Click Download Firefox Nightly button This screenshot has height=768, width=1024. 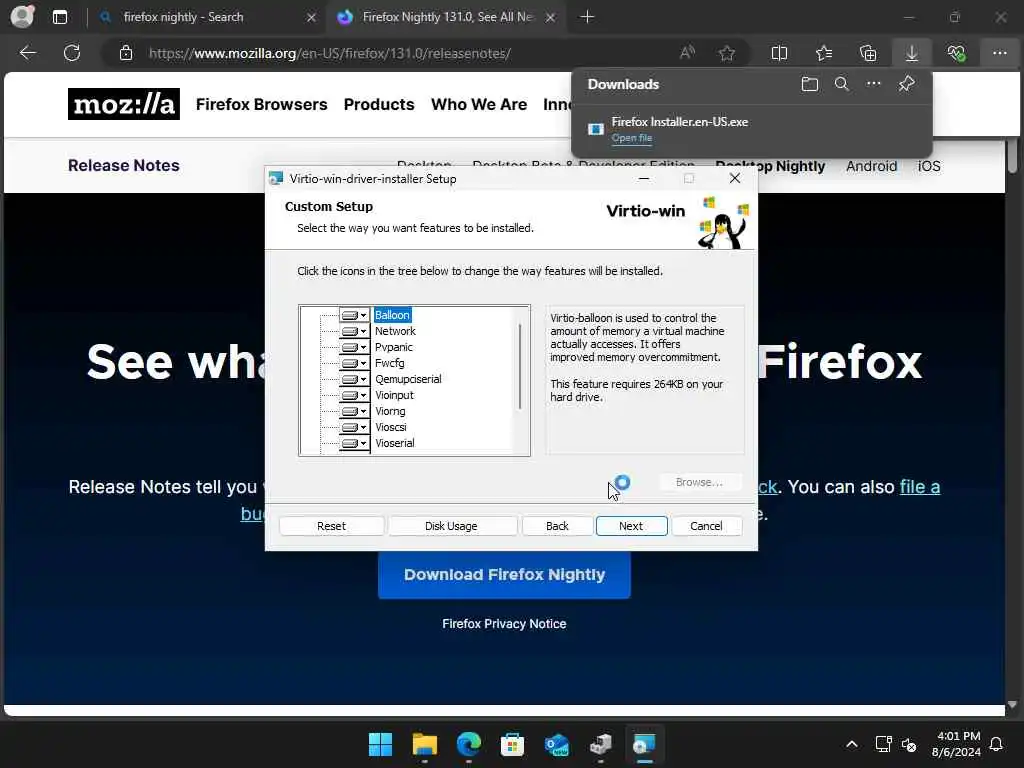click(x=504, y=575)
